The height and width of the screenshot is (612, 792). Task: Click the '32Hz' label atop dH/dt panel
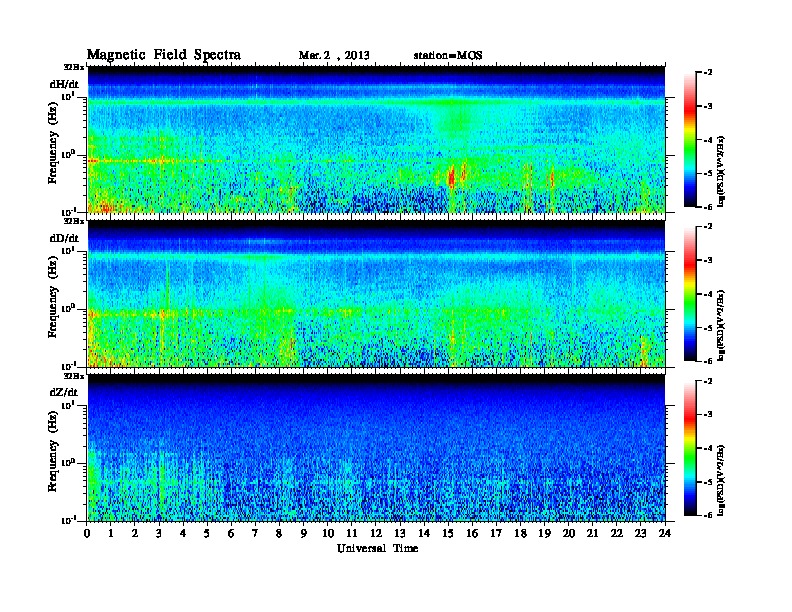74,67
